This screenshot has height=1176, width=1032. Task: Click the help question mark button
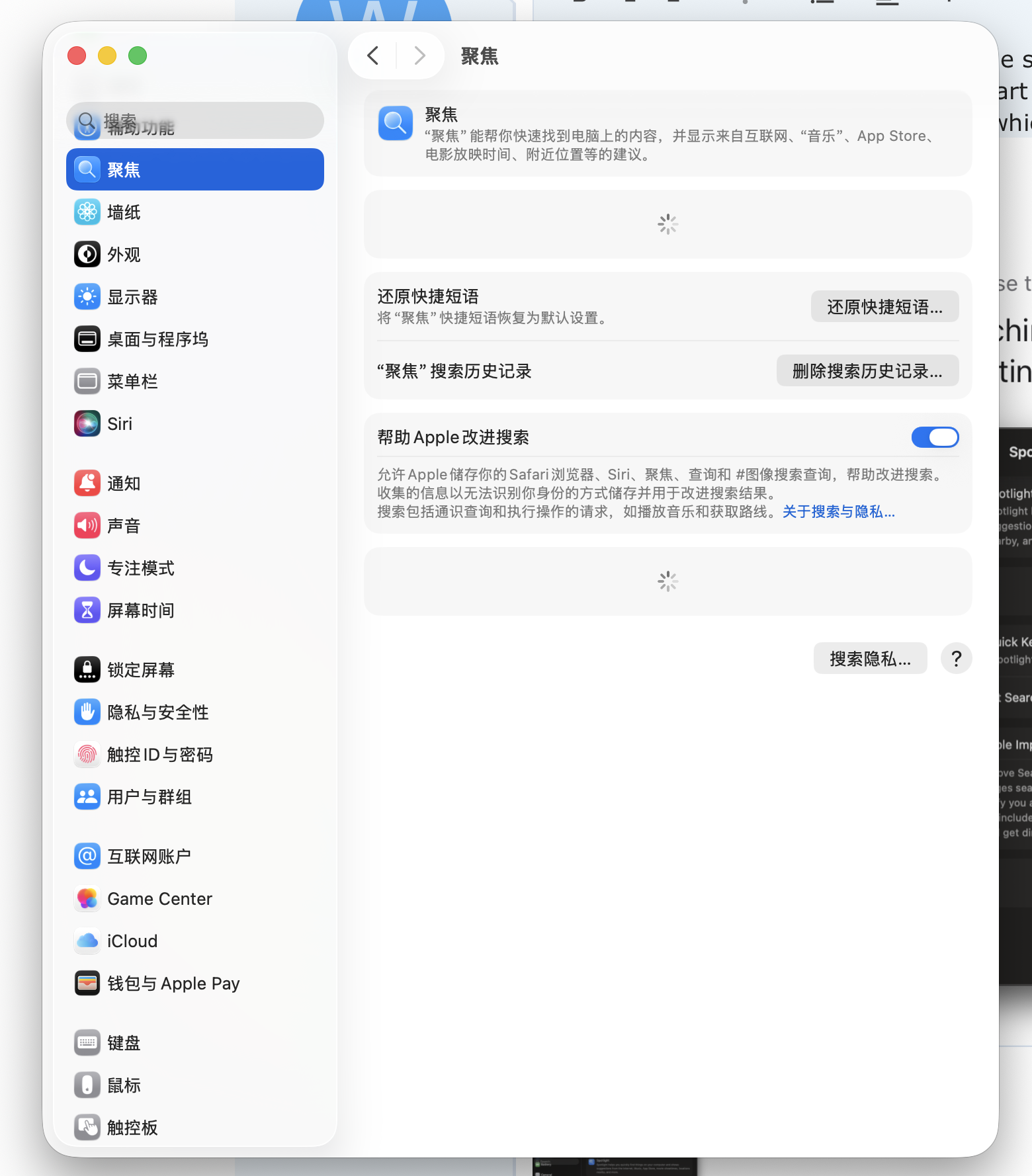[957, 659]
